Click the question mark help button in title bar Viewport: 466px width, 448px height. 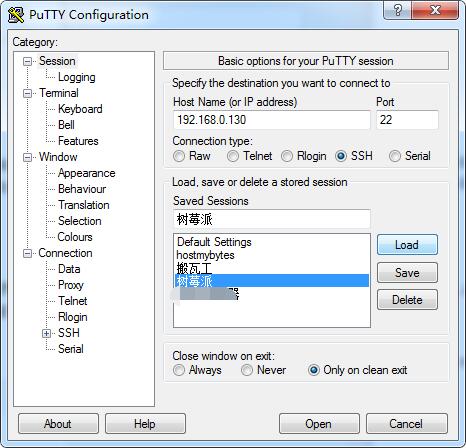(x=397, y=10)
